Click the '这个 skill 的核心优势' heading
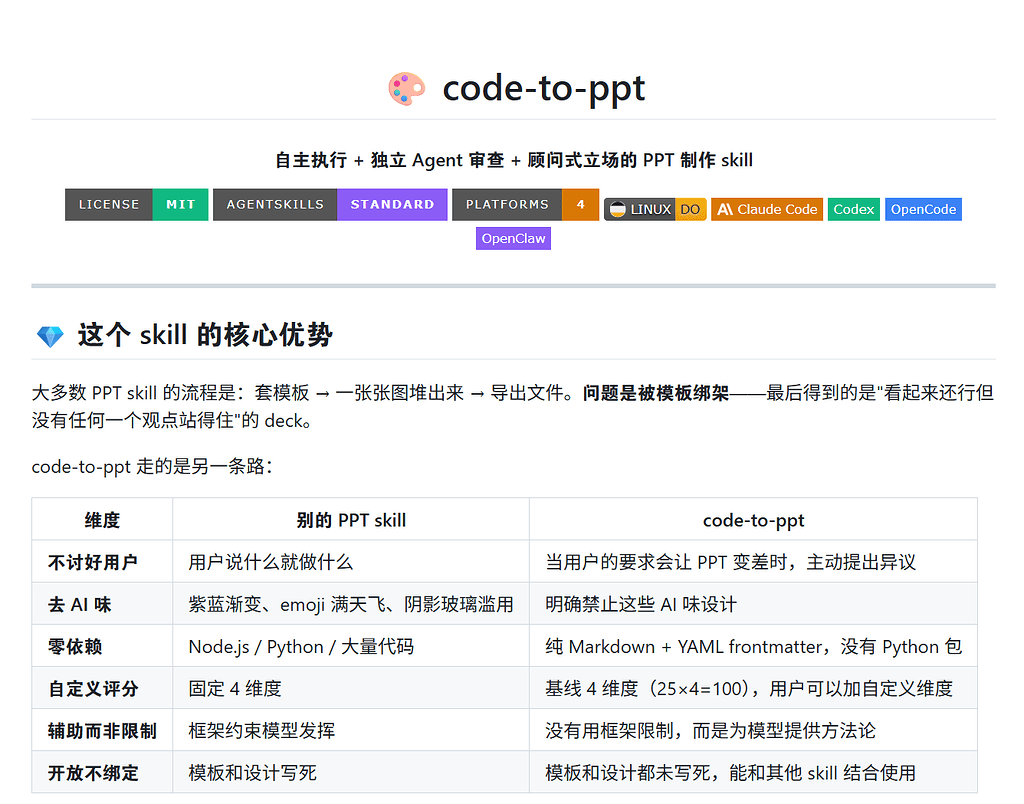Screen dimensions: 1024x804 coord(205,335)
